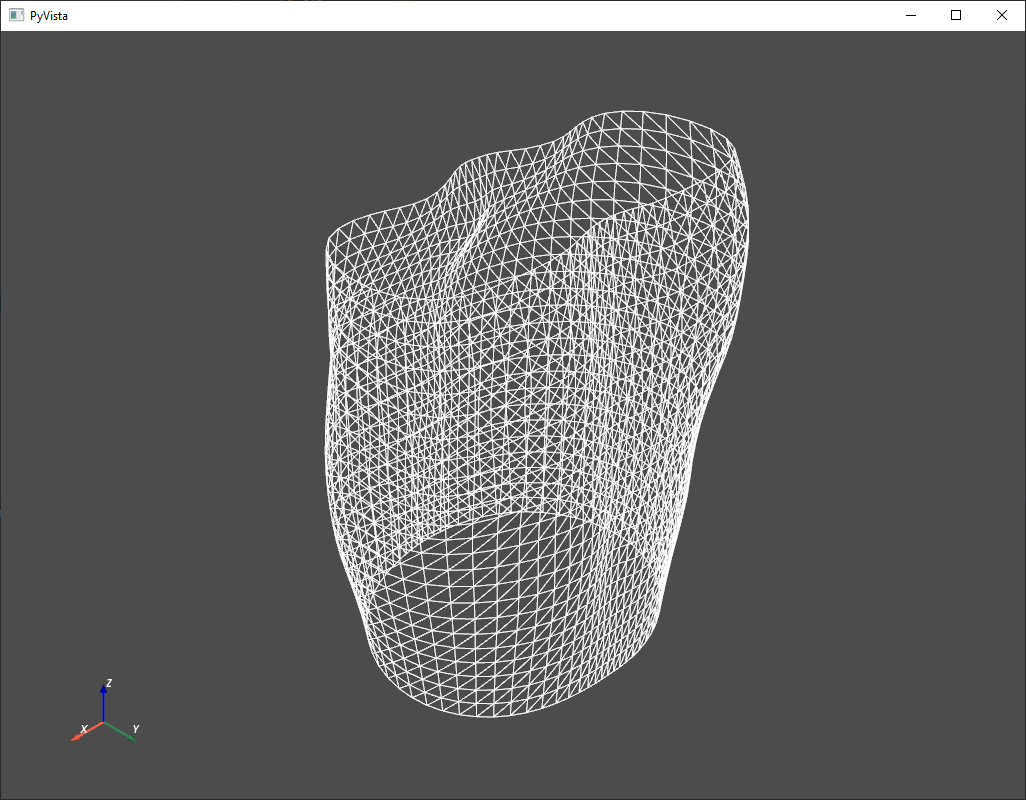This screenshot has width=1026, height=800.
Task: Maximize the PyVista window
Action: [956, 15]
